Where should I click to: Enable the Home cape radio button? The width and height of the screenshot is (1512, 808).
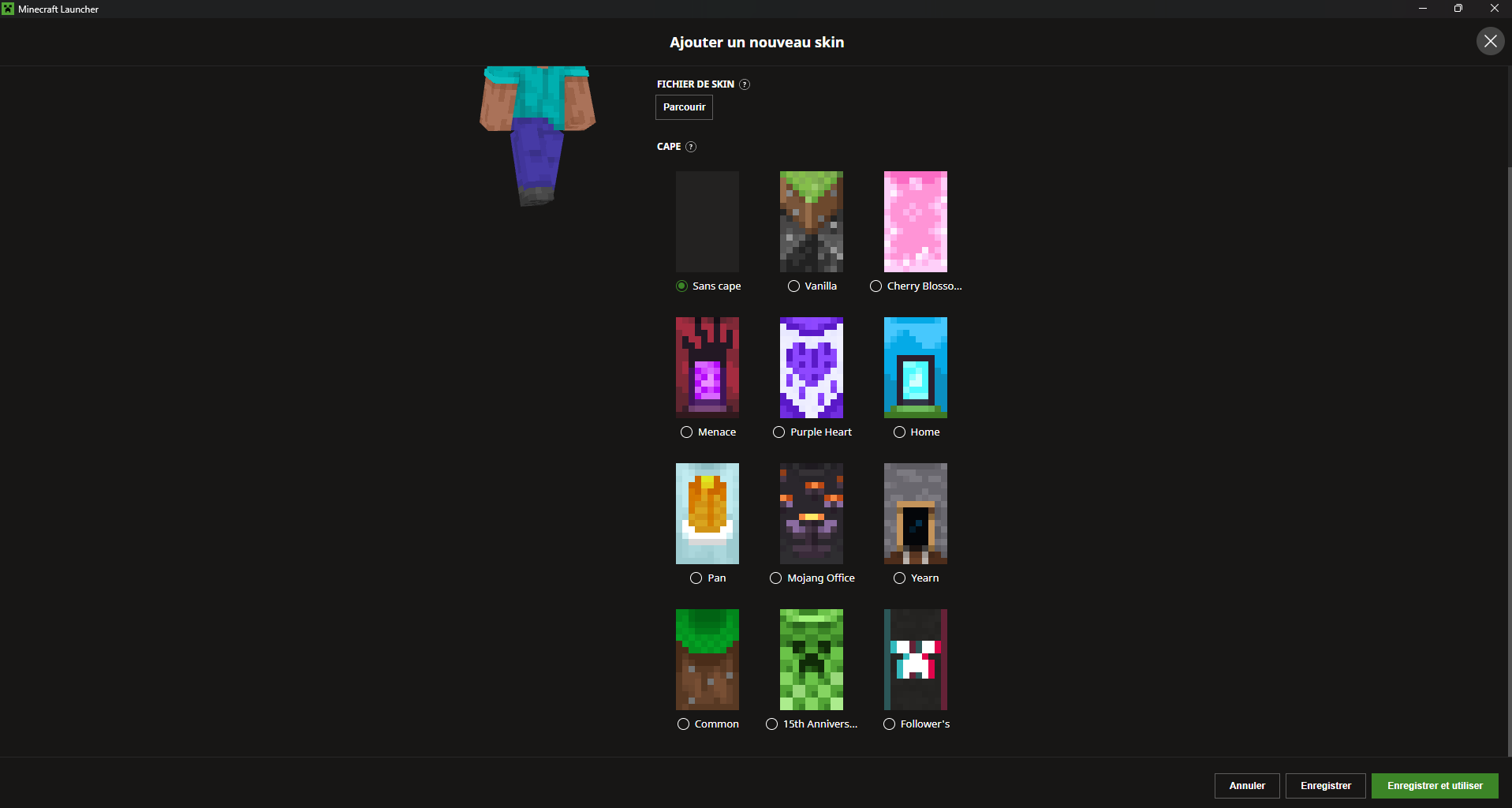(x=899, y=432)
